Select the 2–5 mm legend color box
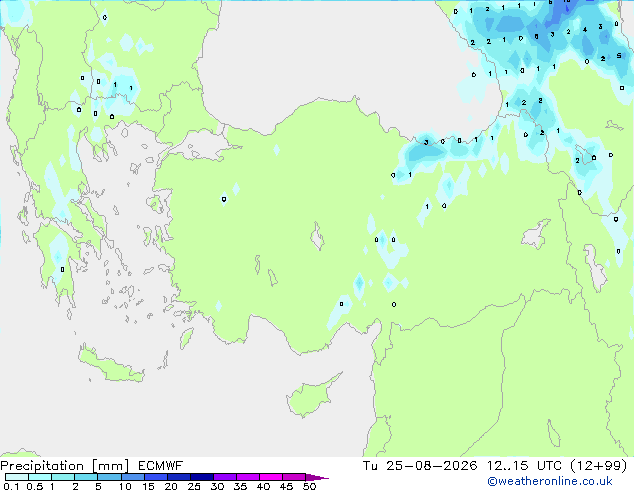The image size is (634, 490). click(86, 477)
